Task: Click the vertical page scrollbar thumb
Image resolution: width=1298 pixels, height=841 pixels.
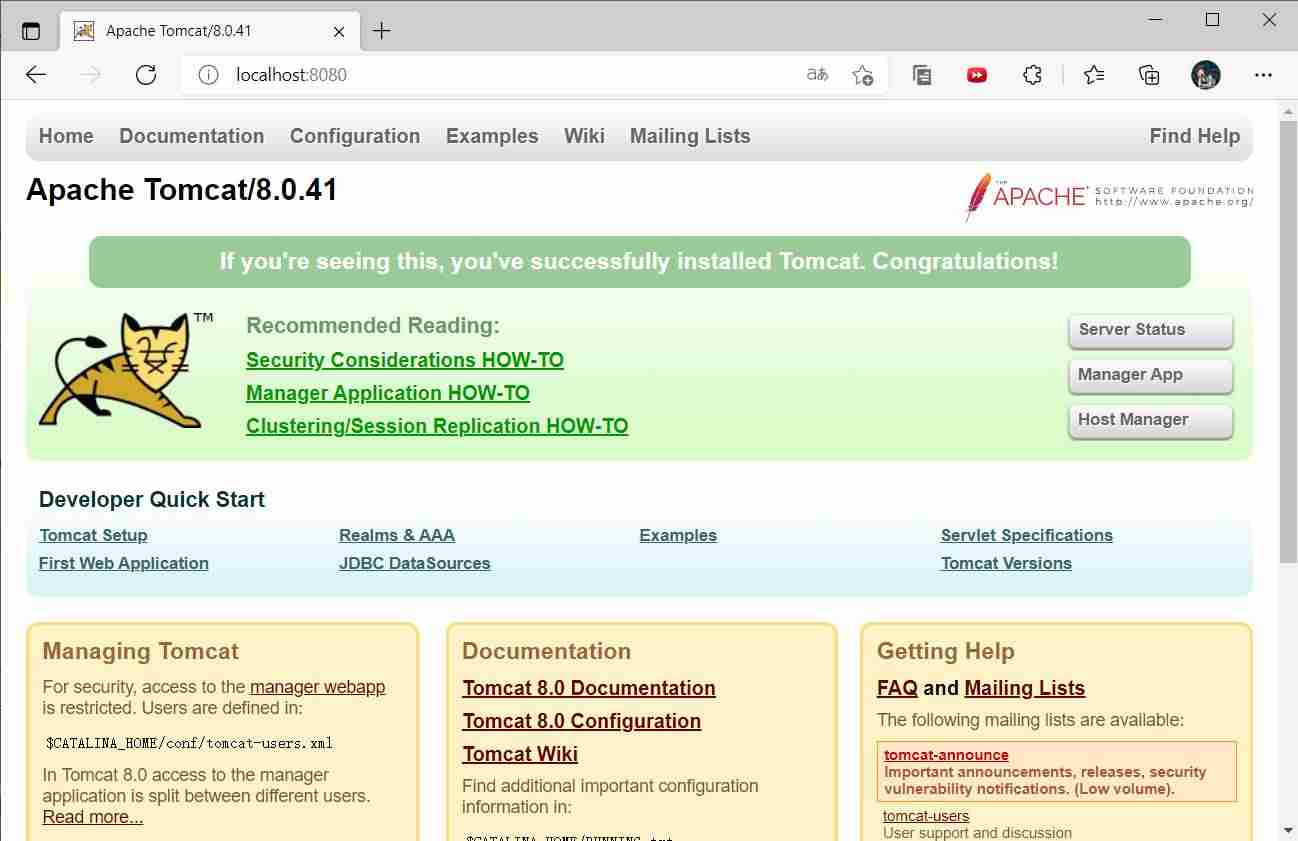Action: [1288, 340]
